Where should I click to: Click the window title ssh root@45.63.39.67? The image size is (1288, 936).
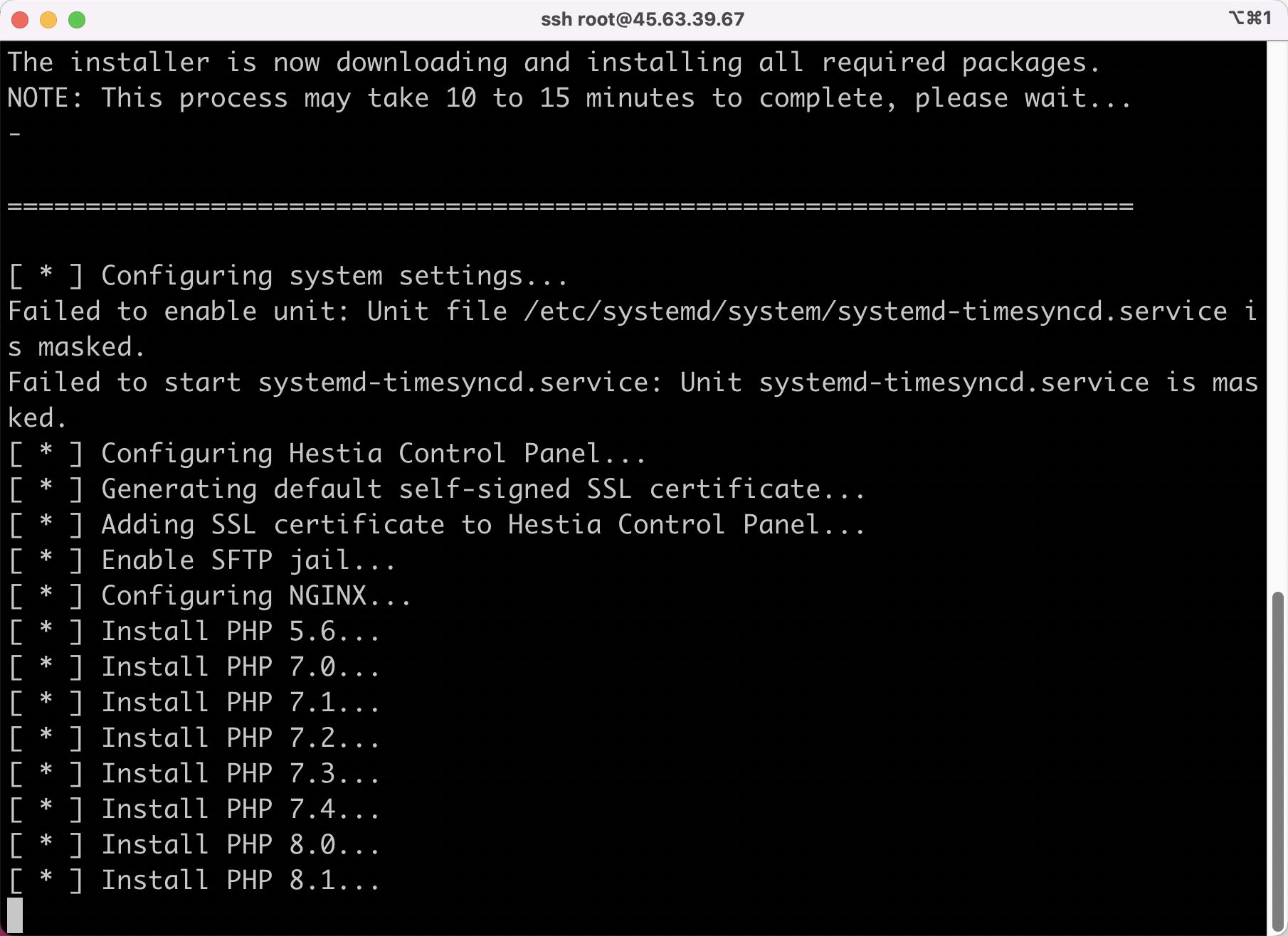pyautogui.click(x=642, y=19)
